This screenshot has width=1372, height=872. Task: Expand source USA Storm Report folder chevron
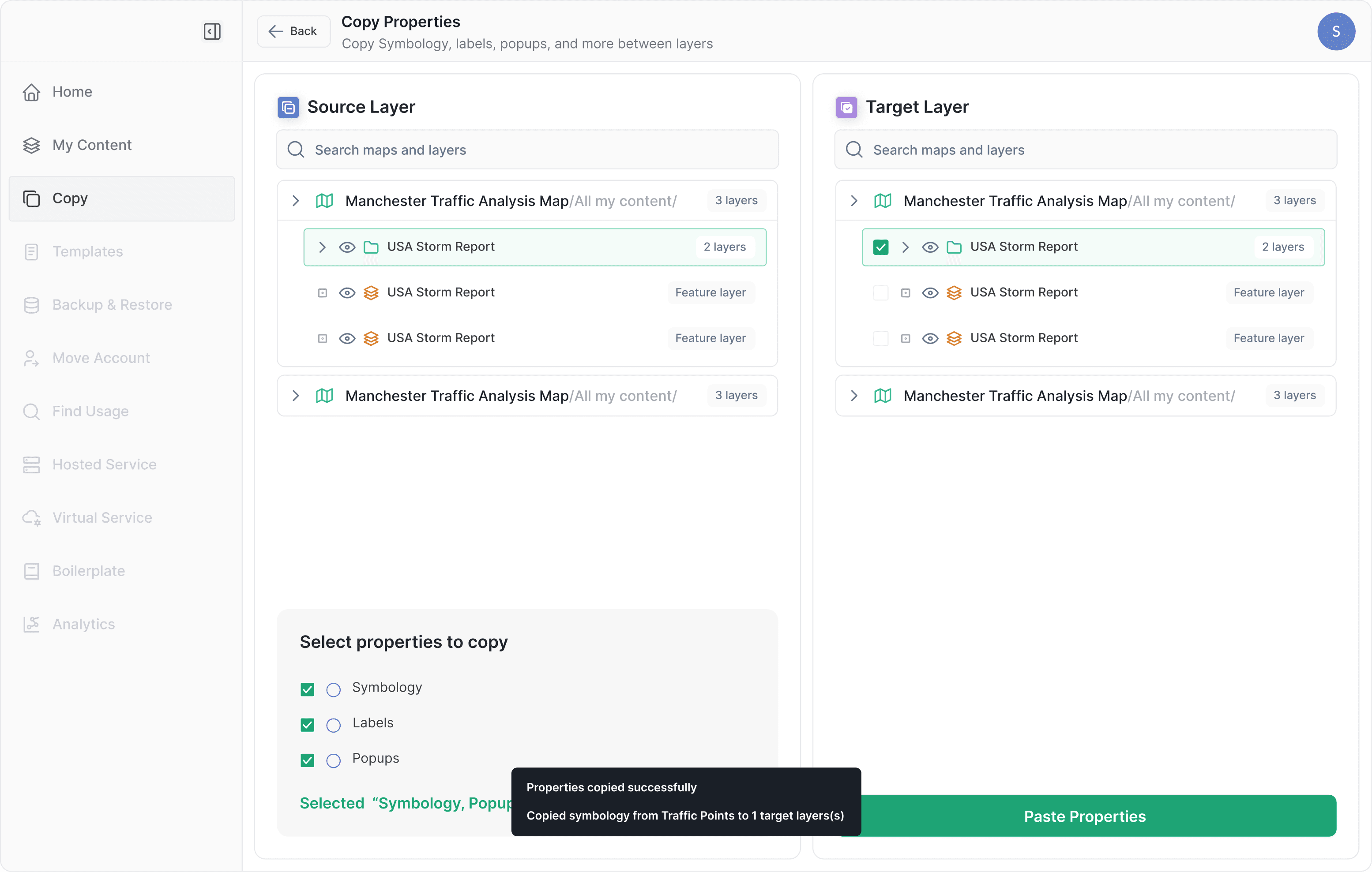[322, 247]
